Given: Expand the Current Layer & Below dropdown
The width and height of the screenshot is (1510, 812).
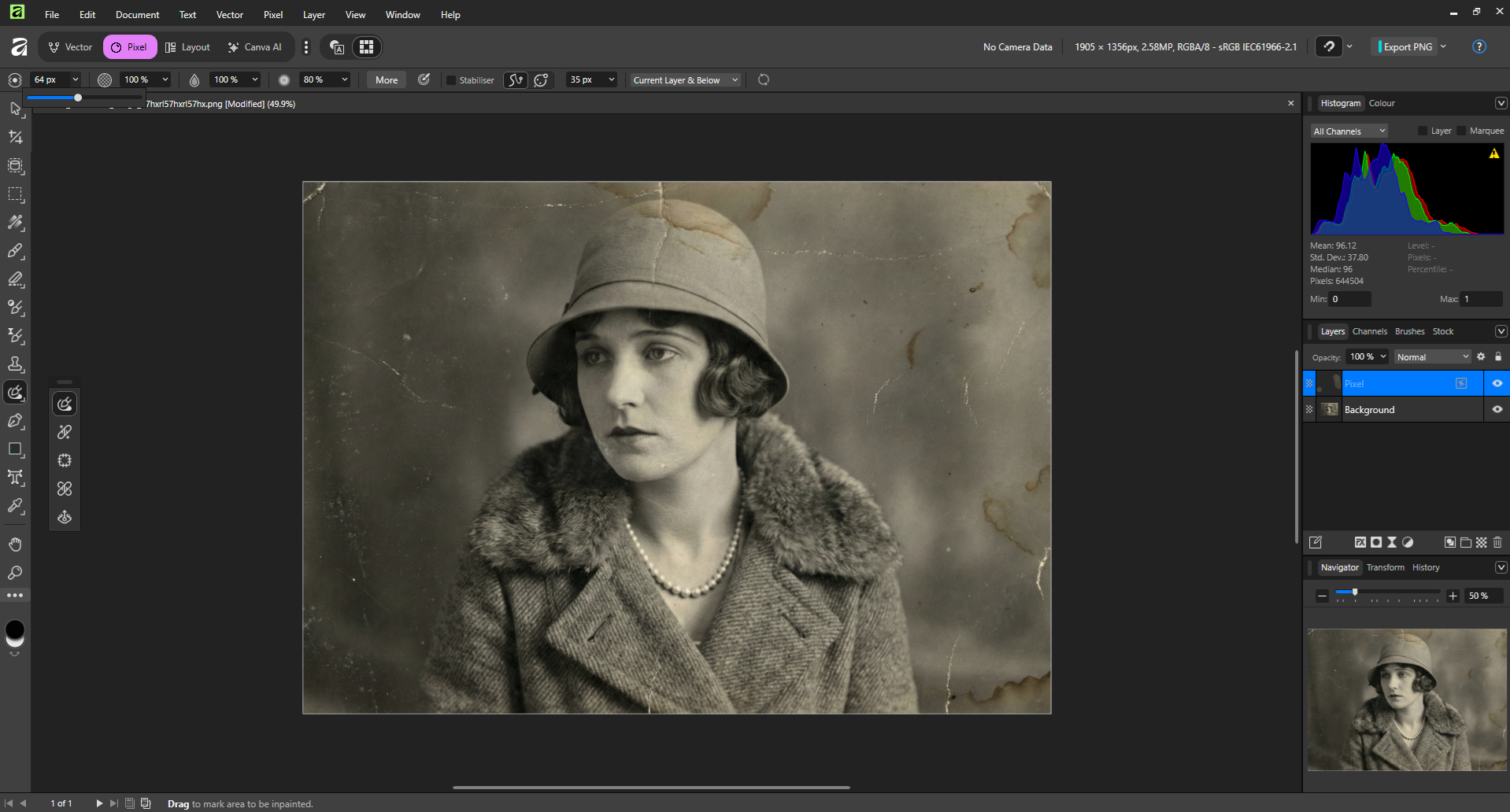Looking at the screenshot, I should click(685, 80).
